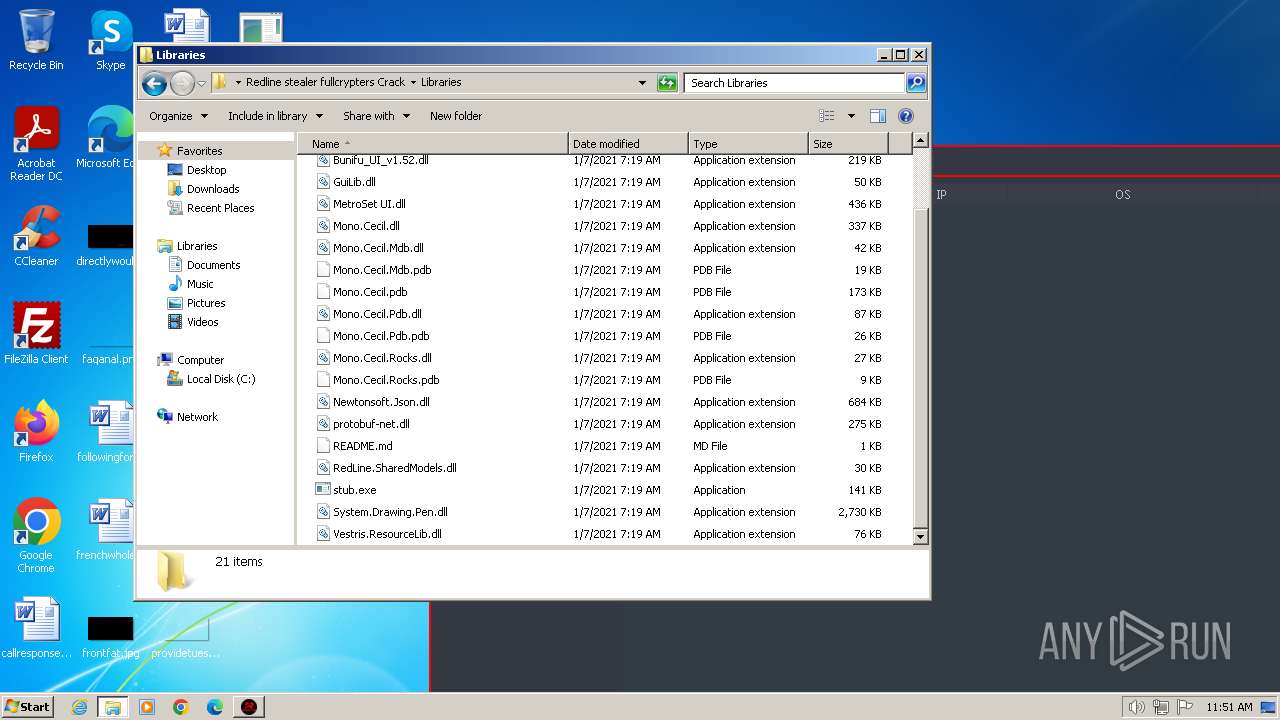This screenshot has width=1280, height=720.
Task: Click the Change your view icon
Action: click(x=827, y=116)
